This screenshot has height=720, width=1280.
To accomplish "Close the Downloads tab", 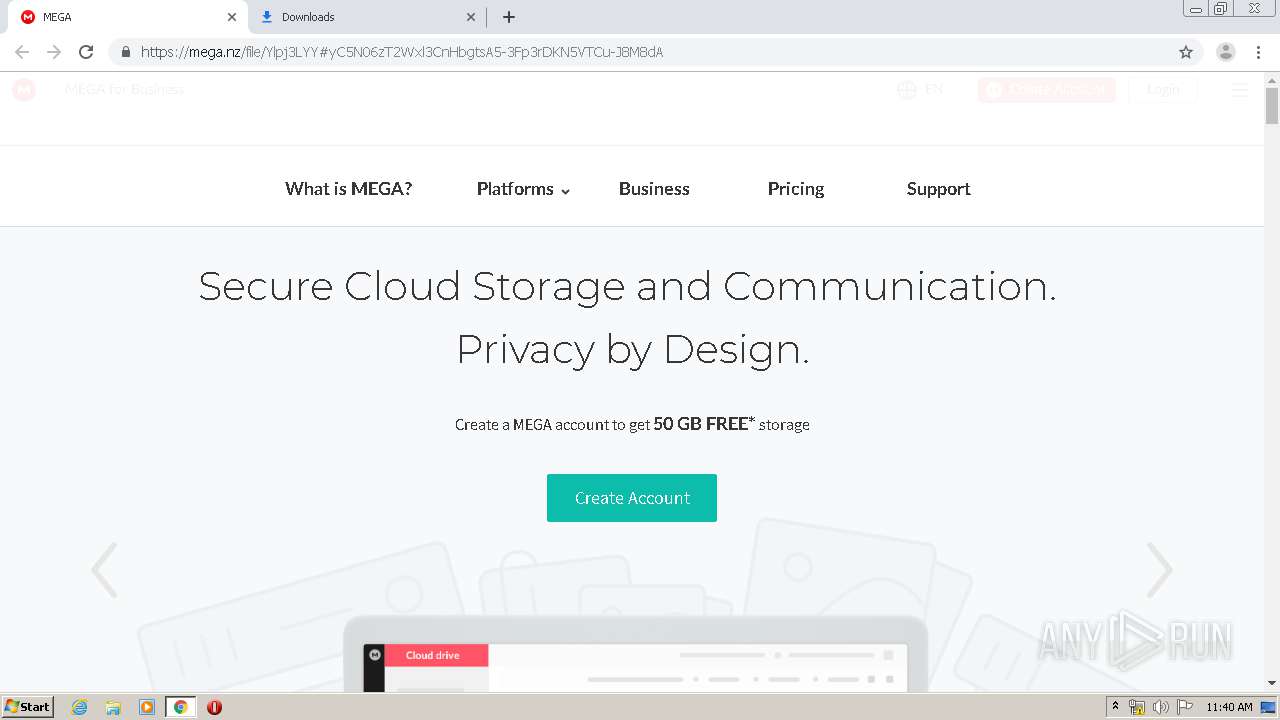I will pos(471,17).
